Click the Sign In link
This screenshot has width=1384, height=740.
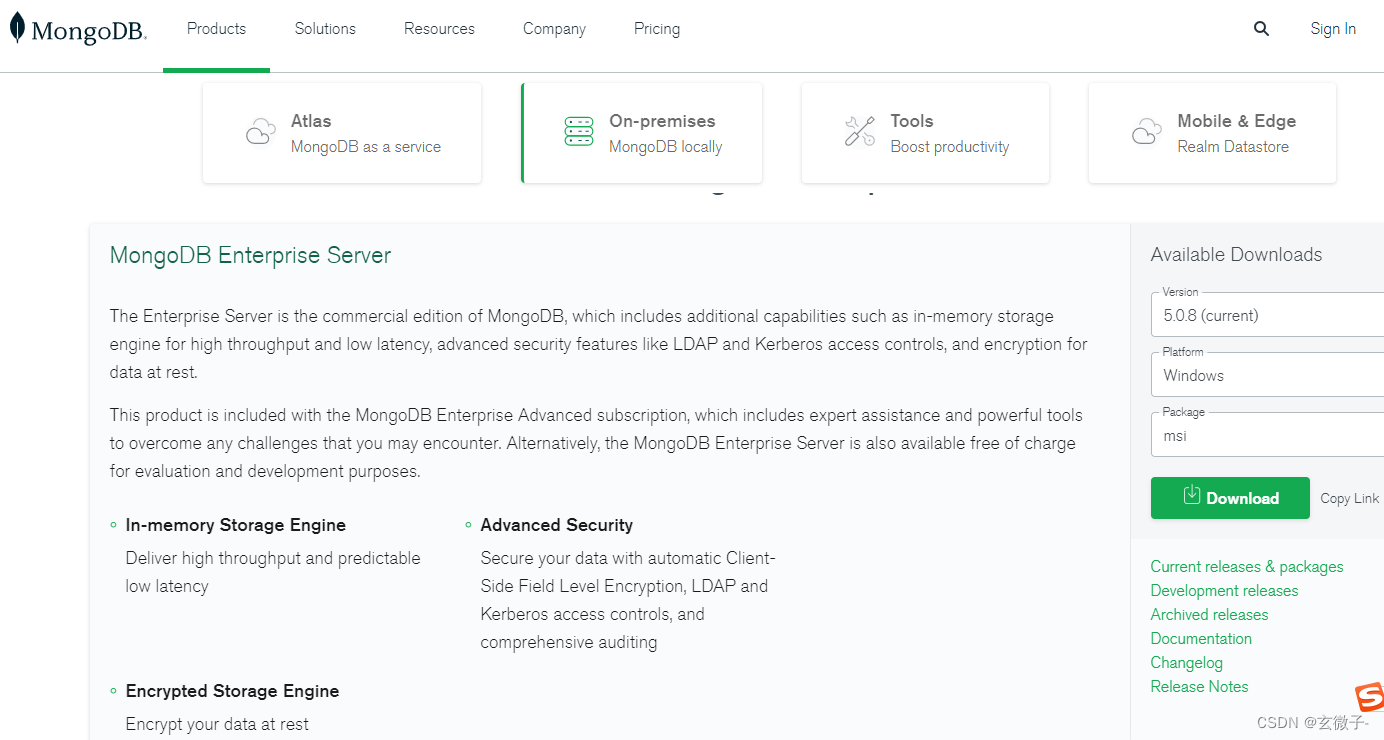tap(1333, 29)
